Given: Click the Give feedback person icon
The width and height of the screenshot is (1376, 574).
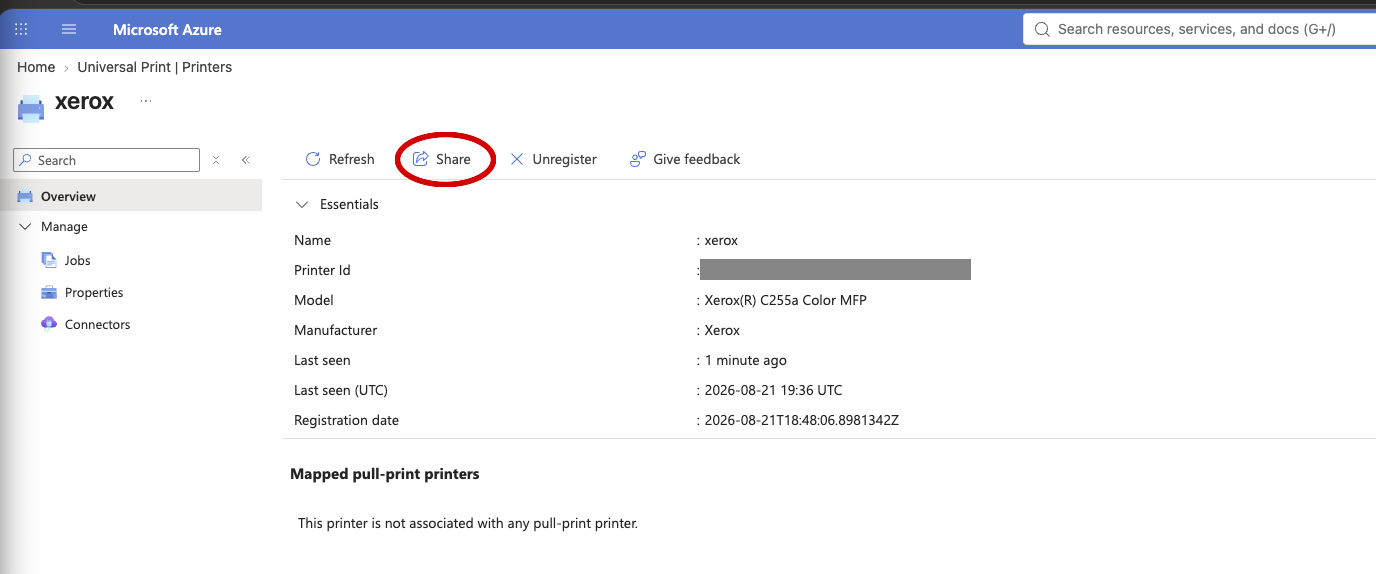Looking at the screenshot, I should click(x=637, y=159).
